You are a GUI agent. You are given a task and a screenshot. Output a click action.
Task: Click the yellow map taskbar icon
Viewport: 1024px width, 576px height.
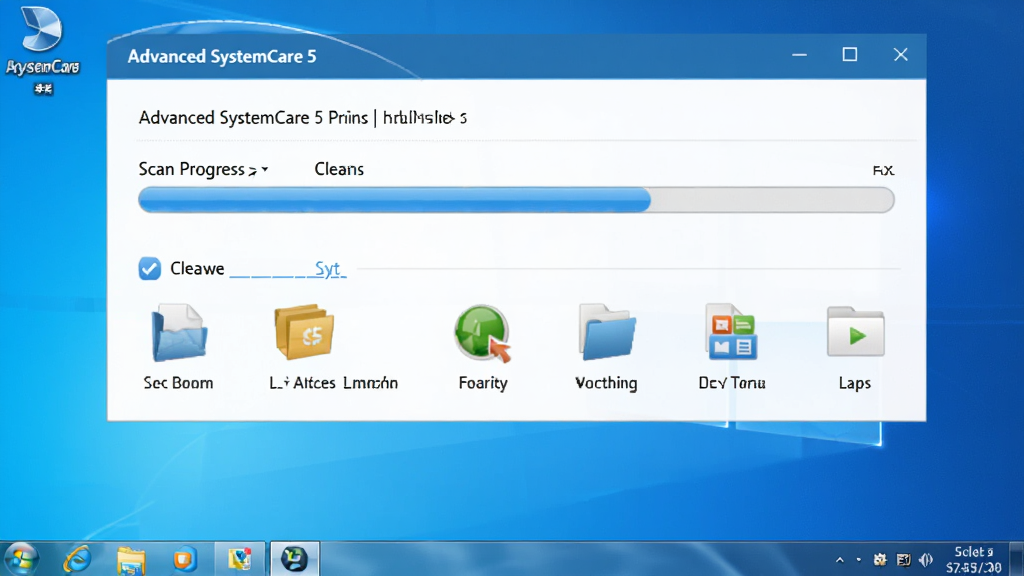[x=240, y=560]
